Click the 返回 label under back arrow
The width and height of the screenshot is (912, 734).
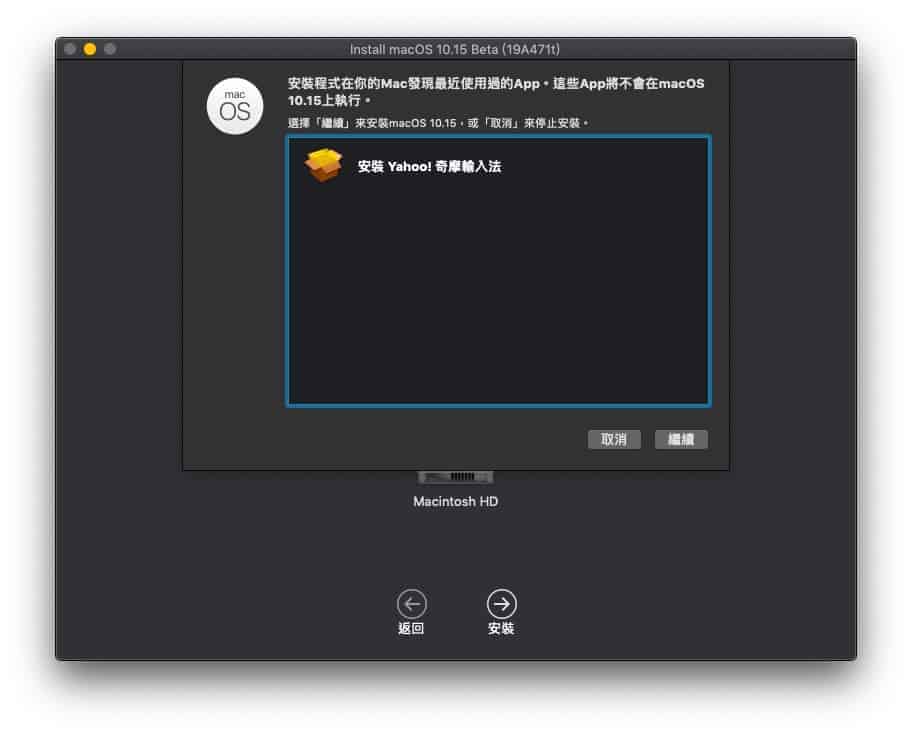(411, 629)
